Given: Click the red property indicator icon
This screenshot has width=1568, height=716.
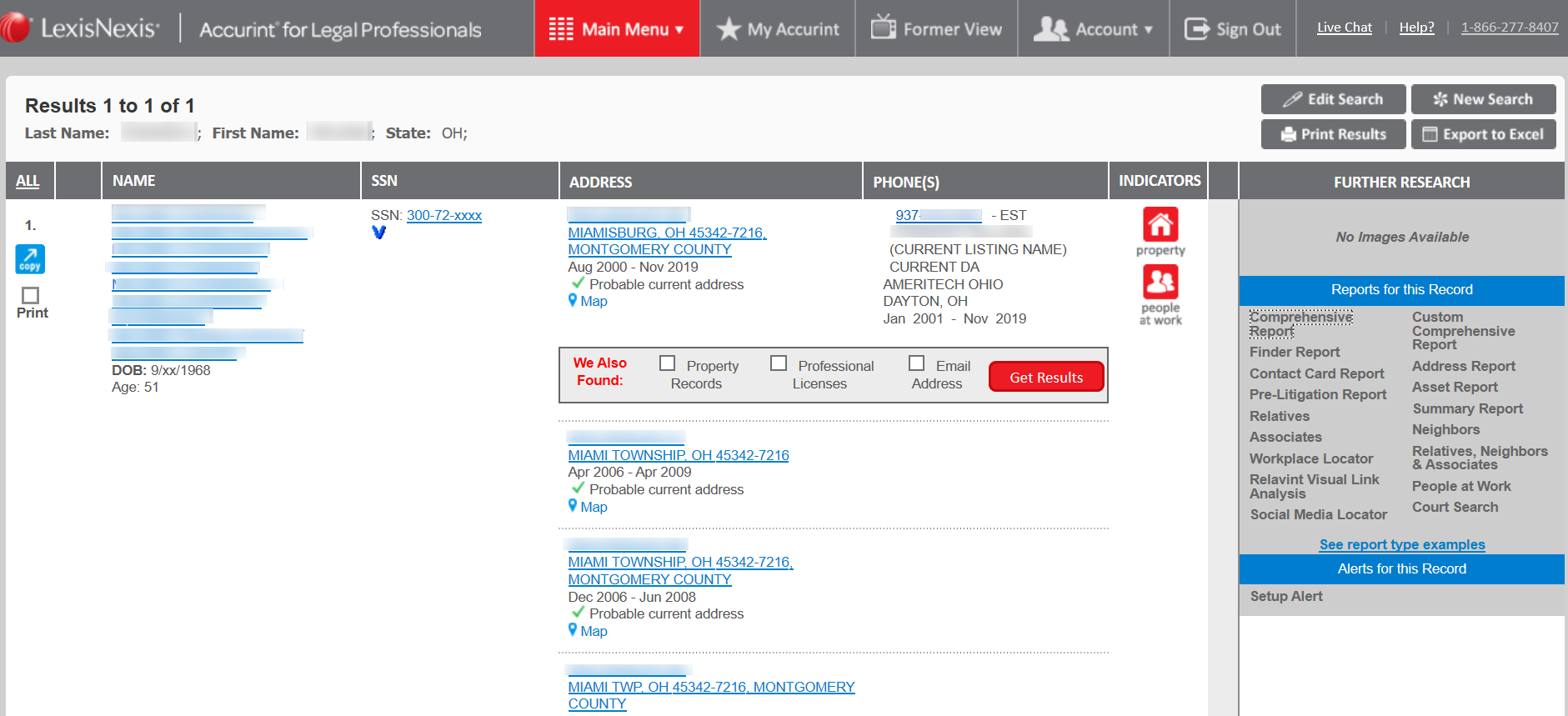Looking at the screenshot, I should click(x=1160, y=225).
